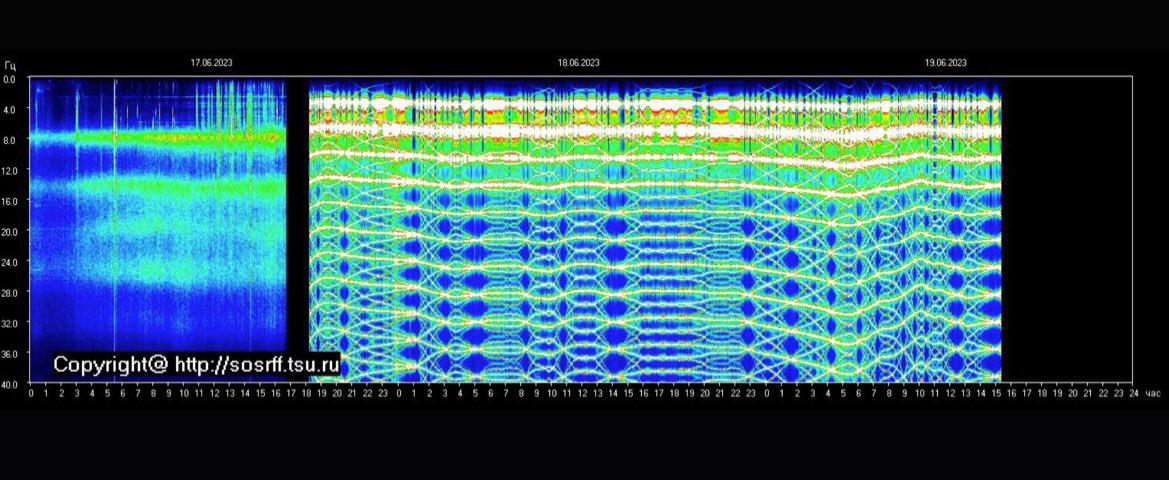
Task: Click the black data gap in the spectrogram
Action: 298,230
